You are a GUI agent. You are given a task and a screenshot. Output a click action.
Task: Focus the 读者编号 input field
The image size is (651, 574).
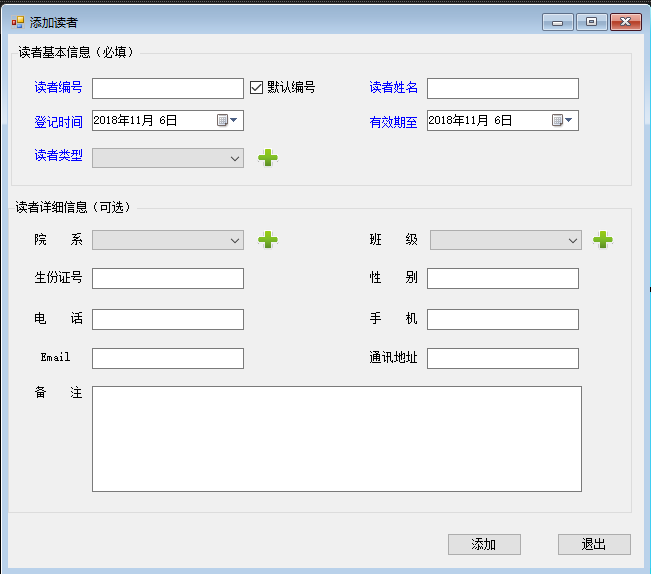[168, 88]
